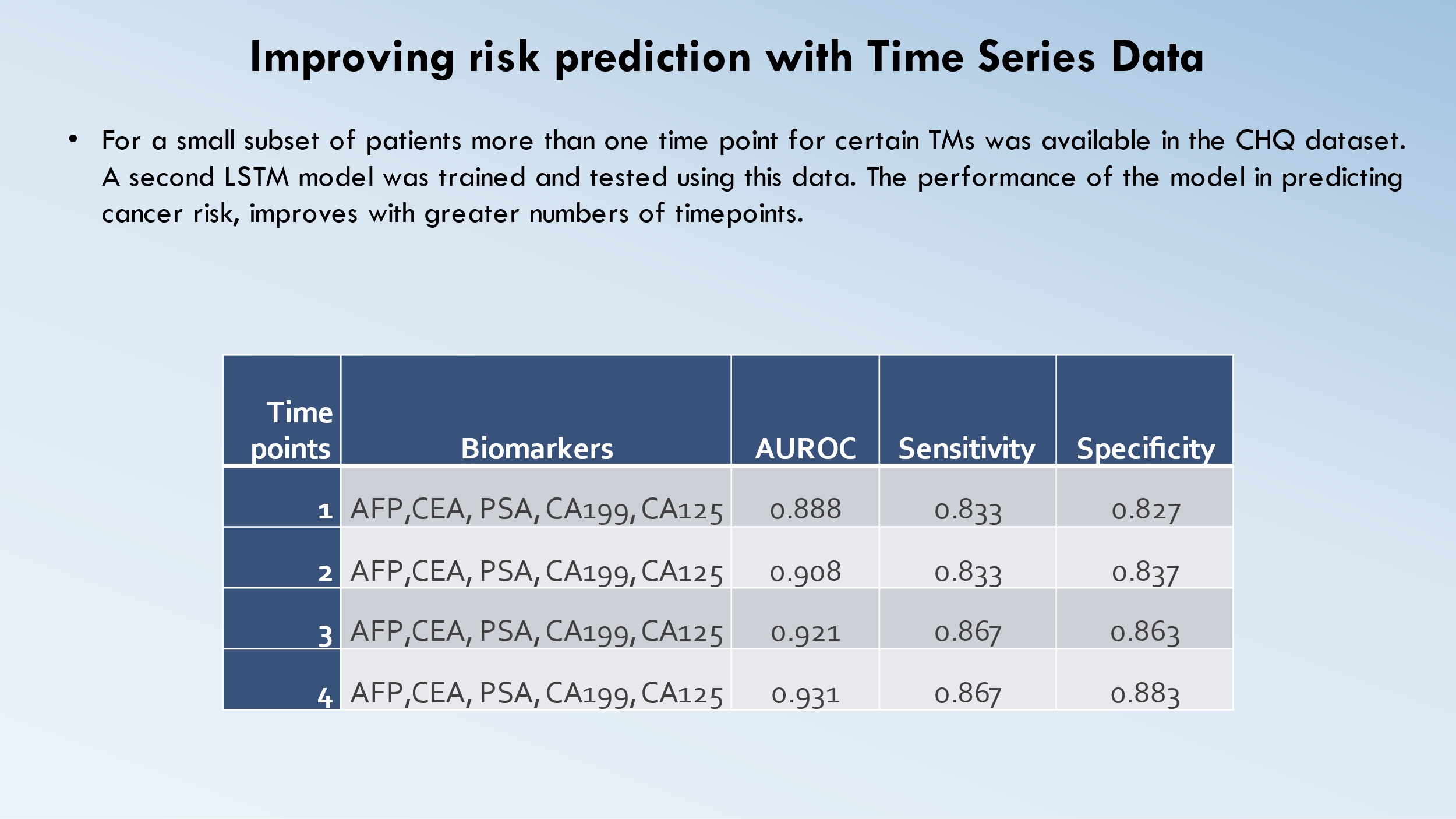Screen dimensions: 1456x819
Task: Click the time point 4 row label
Action: (x=324, y=697)
